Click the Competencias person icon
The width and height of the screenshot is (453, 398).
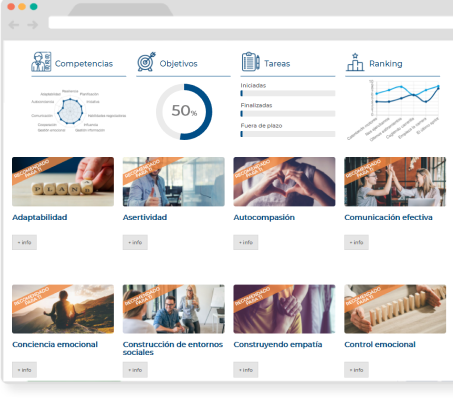[x=41, y=62]
